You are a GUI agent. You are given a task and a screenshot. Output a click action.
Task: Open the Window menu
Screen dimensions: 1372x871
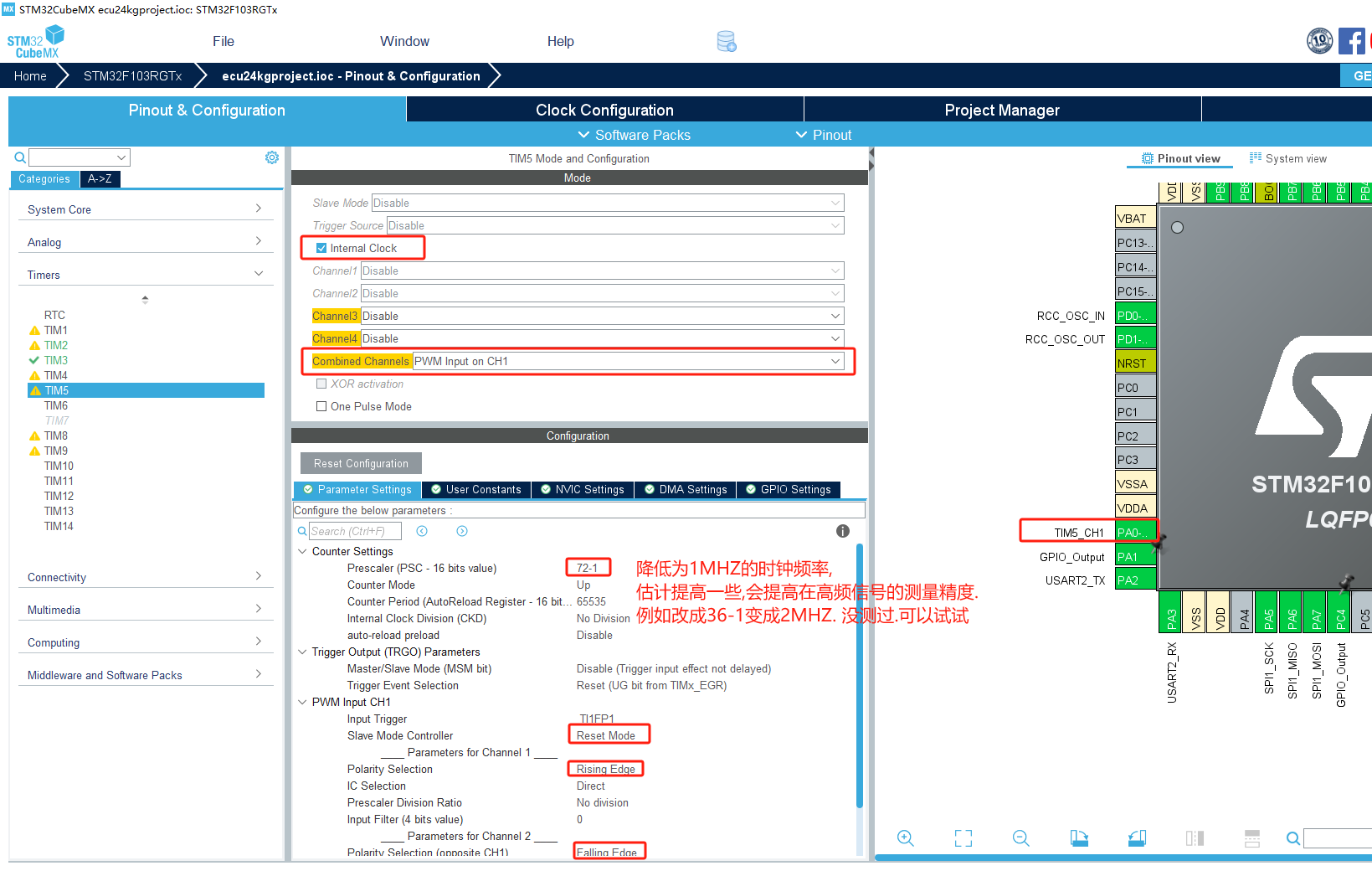404,41
